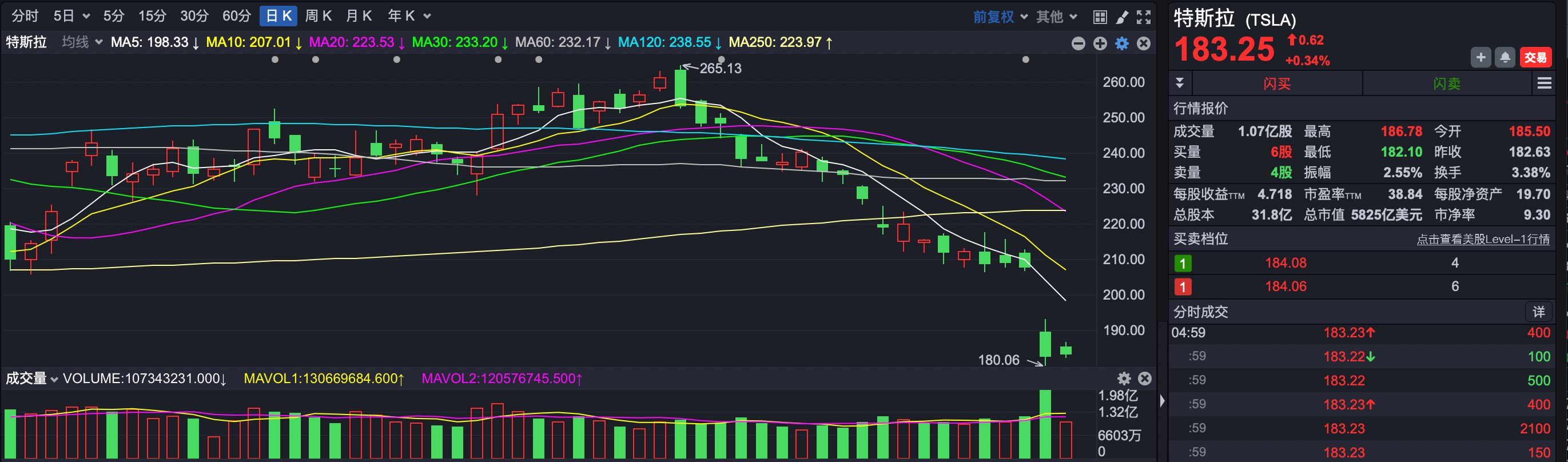Click the 总市值 5825亿美元 value

(x=1386, y=215)
